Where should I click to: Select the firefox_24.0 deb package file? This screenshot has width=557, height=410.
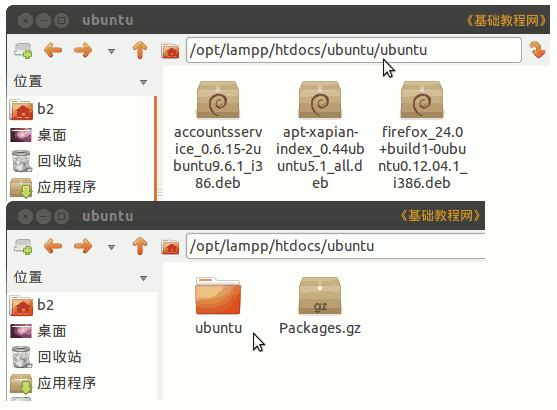point(422,135)
